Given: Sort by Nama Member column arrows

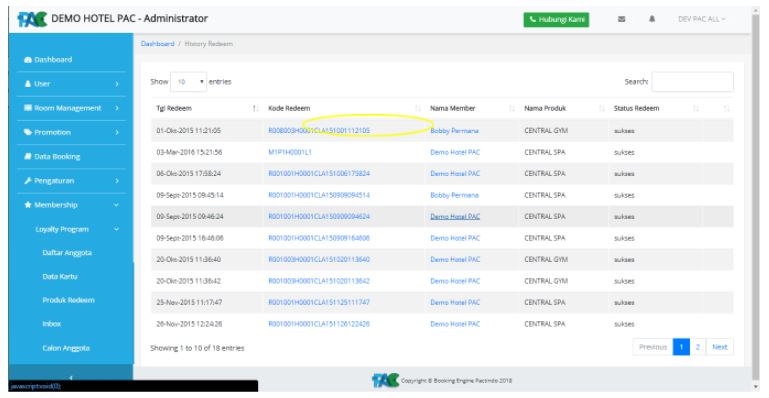Looking at the screenshot, I should coord(512,108).
